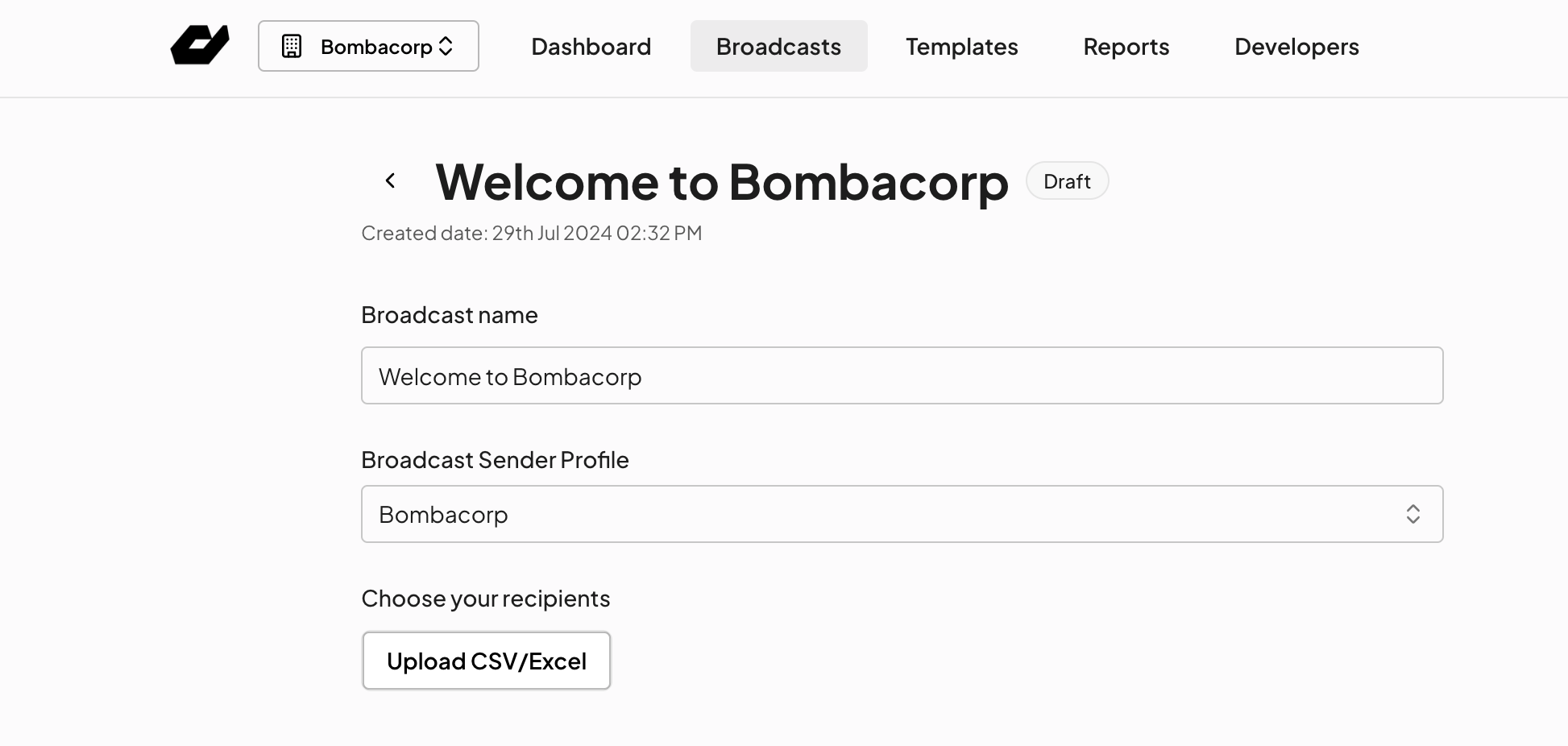Click the up-down chevrons next to the Bombacorp organization name
1568x746 pixels.
(446, 46)
